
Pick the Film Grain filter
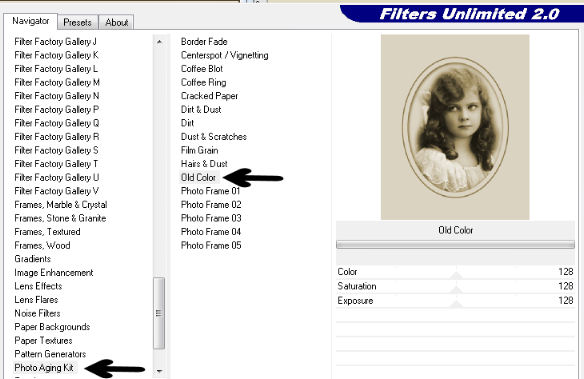click(x=200, y=150)
